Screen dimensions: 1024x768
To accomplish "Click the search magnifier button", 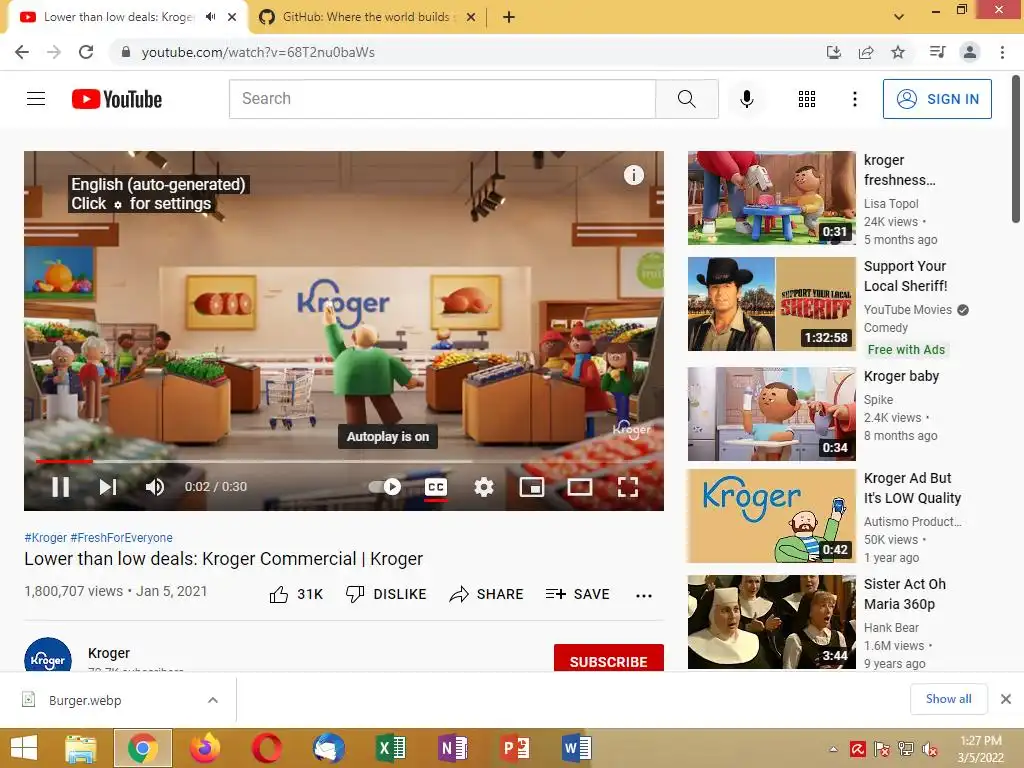I will tap(686, 99).
